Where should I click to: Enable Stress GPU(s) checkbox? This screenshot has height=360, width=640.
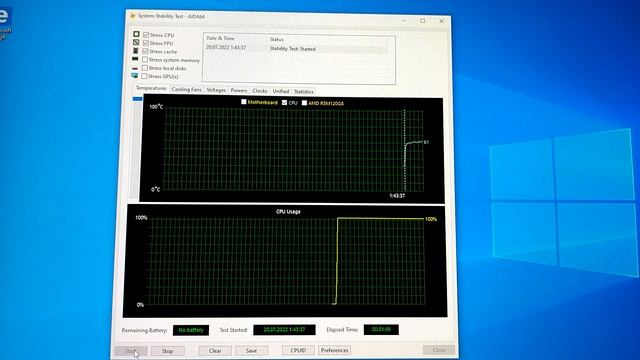tap(144, 76)
